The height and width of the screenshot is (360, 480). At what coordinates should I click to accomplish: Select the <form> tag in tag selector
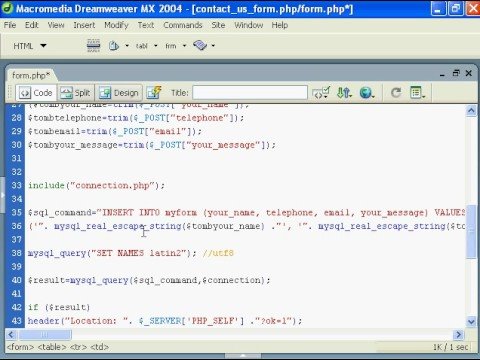tap(20, 347)
